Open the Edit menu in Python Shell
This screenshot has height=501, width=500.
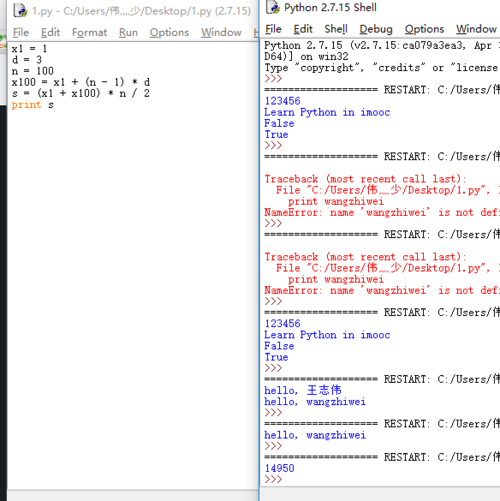(303, 29)
